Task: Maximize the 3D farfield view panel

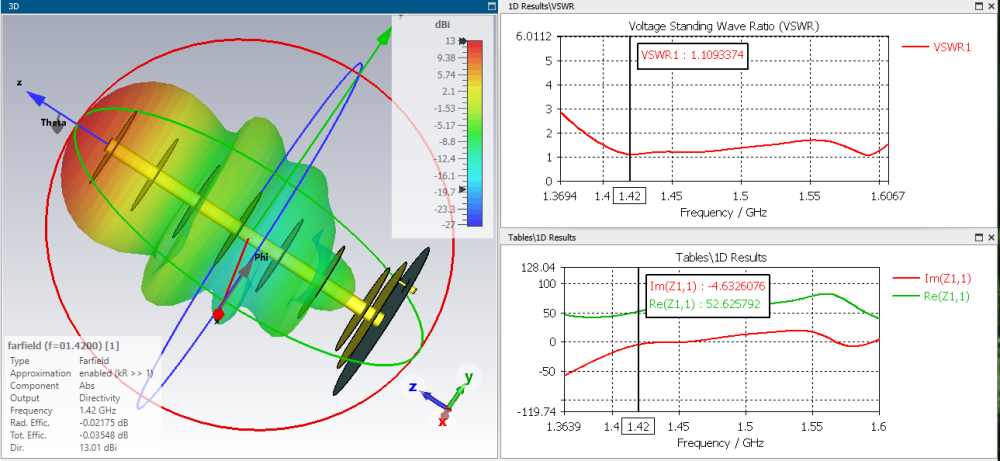Action: pyautogui.click(x=490, y=6)
